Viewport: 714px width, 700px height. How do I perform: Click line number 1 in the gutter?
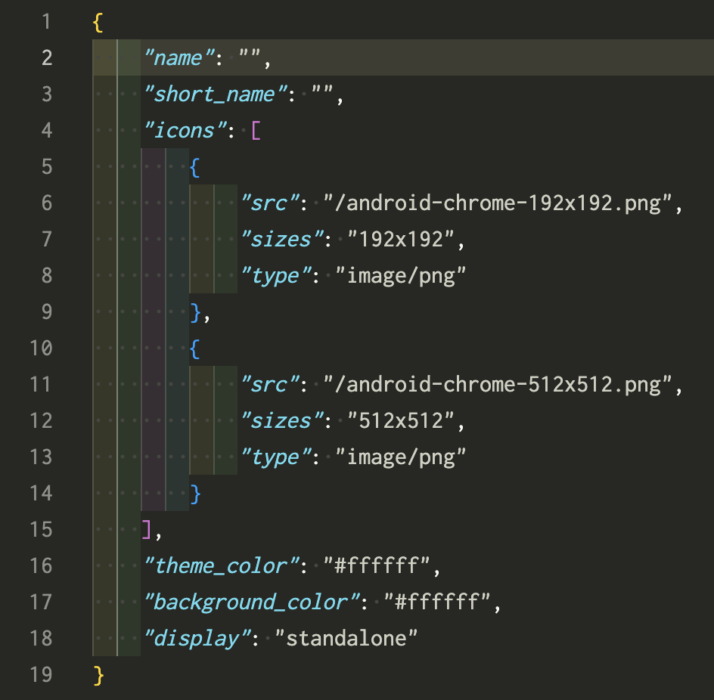[46, 21]
